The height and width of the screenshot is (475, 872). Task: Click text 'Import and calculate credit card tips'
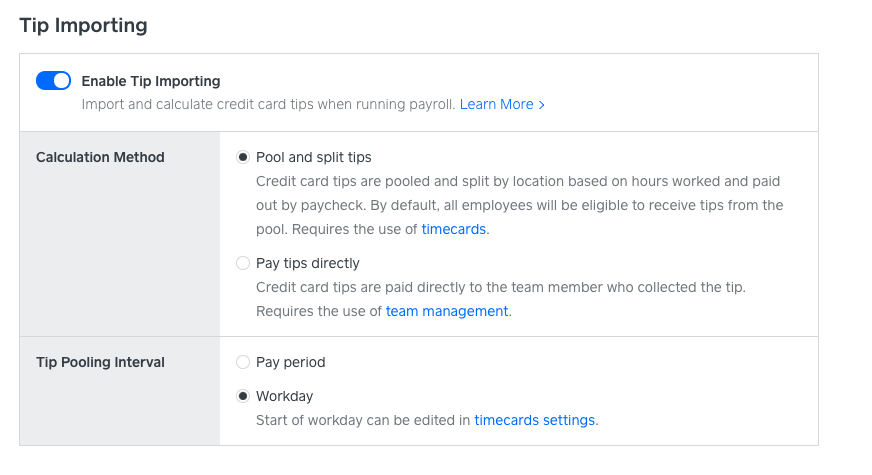(x=197, y=105)
